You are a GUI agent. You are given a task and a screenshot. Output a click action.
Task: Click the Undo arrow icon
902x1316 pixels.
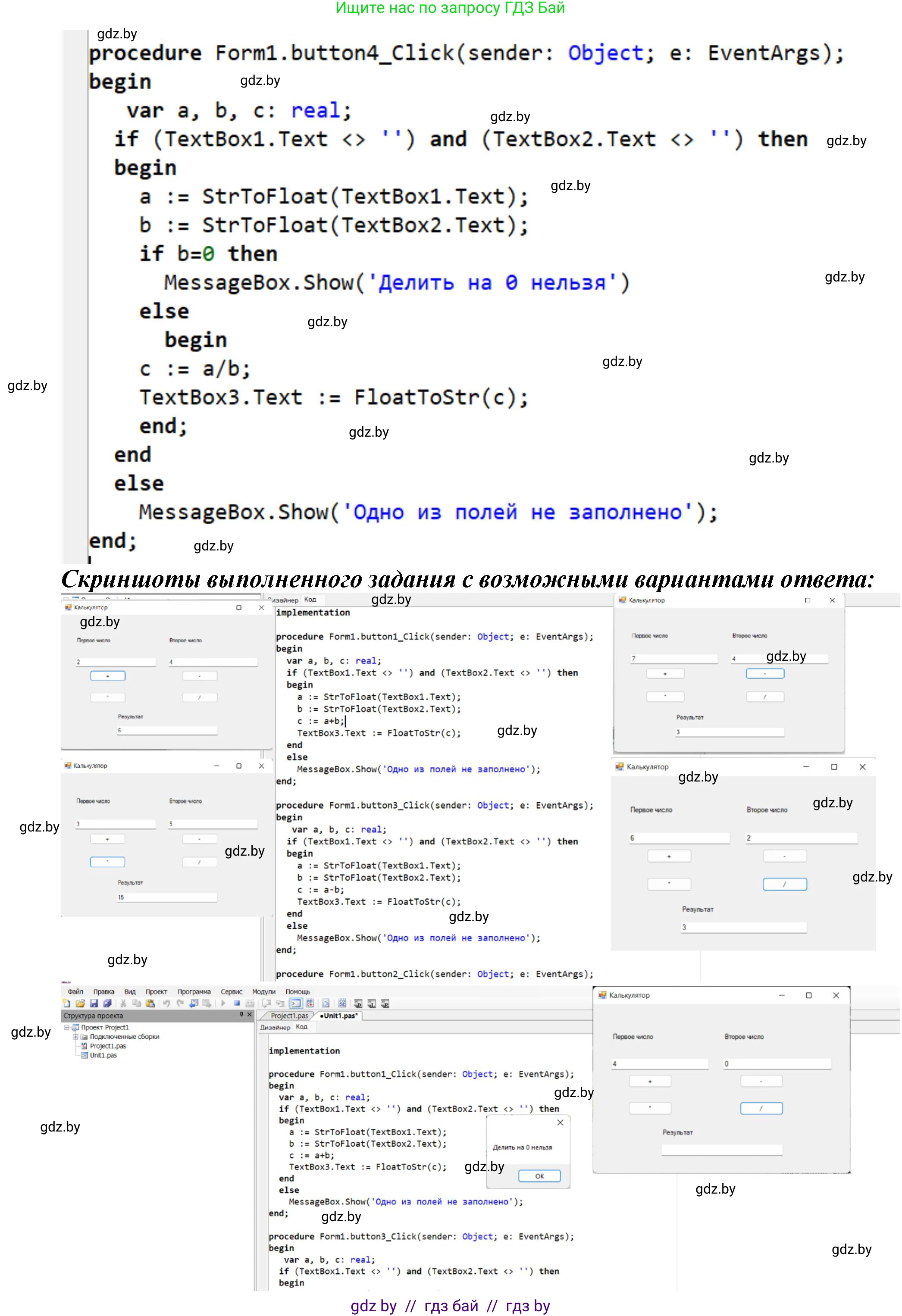tap(166, 1003)
